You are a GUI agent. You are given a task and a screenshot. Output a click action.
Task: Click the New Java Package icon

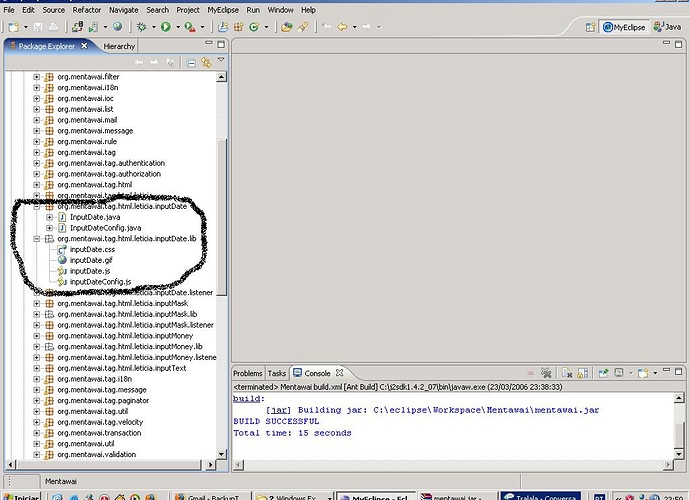[x=239, y=27]
